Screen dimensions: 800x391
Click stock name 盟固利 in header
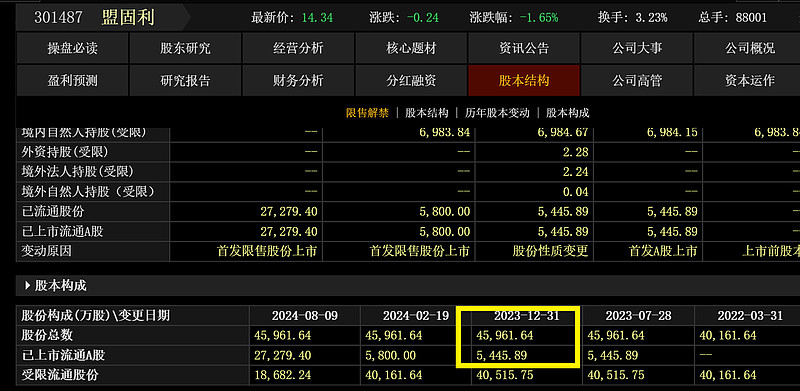point(128,18)
